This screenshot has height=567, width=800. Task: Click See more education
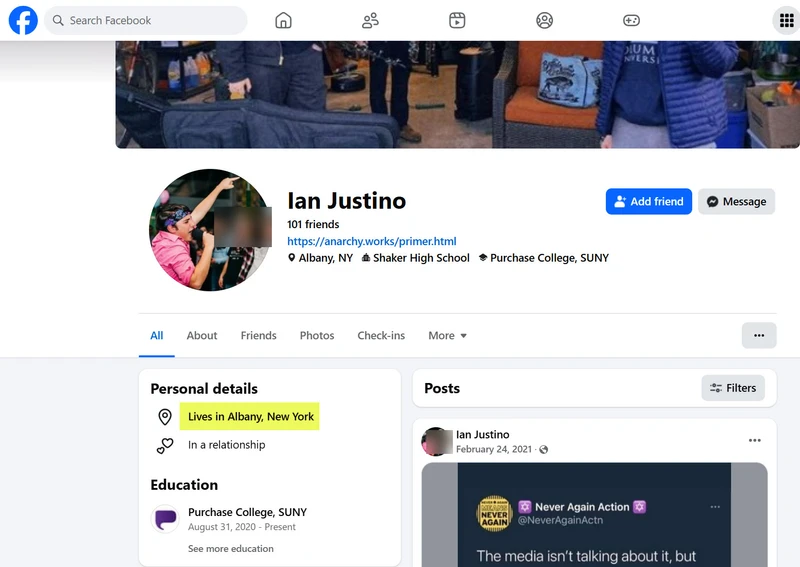(231, 549)
